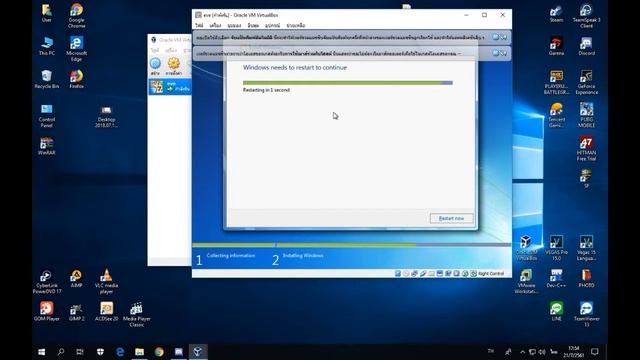Open Google Chrome desktop shortcut
The height and width of the screenshot is (360, 640).
point(76,16)
